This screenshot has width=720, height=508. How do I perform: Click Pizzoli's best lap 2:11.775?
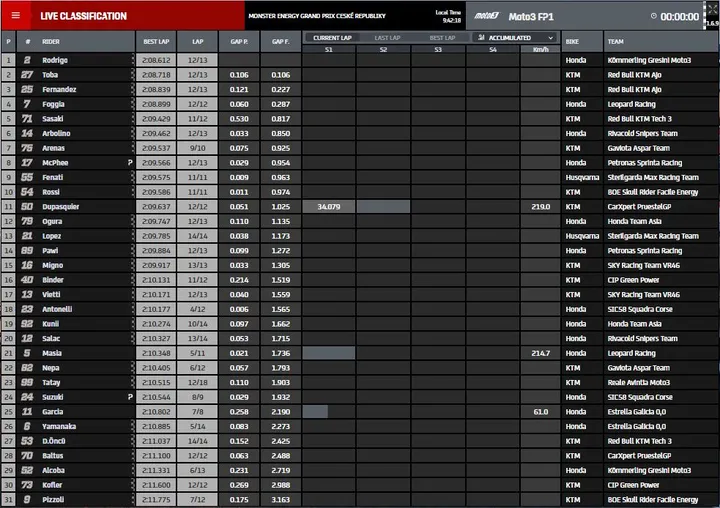tap(156, 499)
